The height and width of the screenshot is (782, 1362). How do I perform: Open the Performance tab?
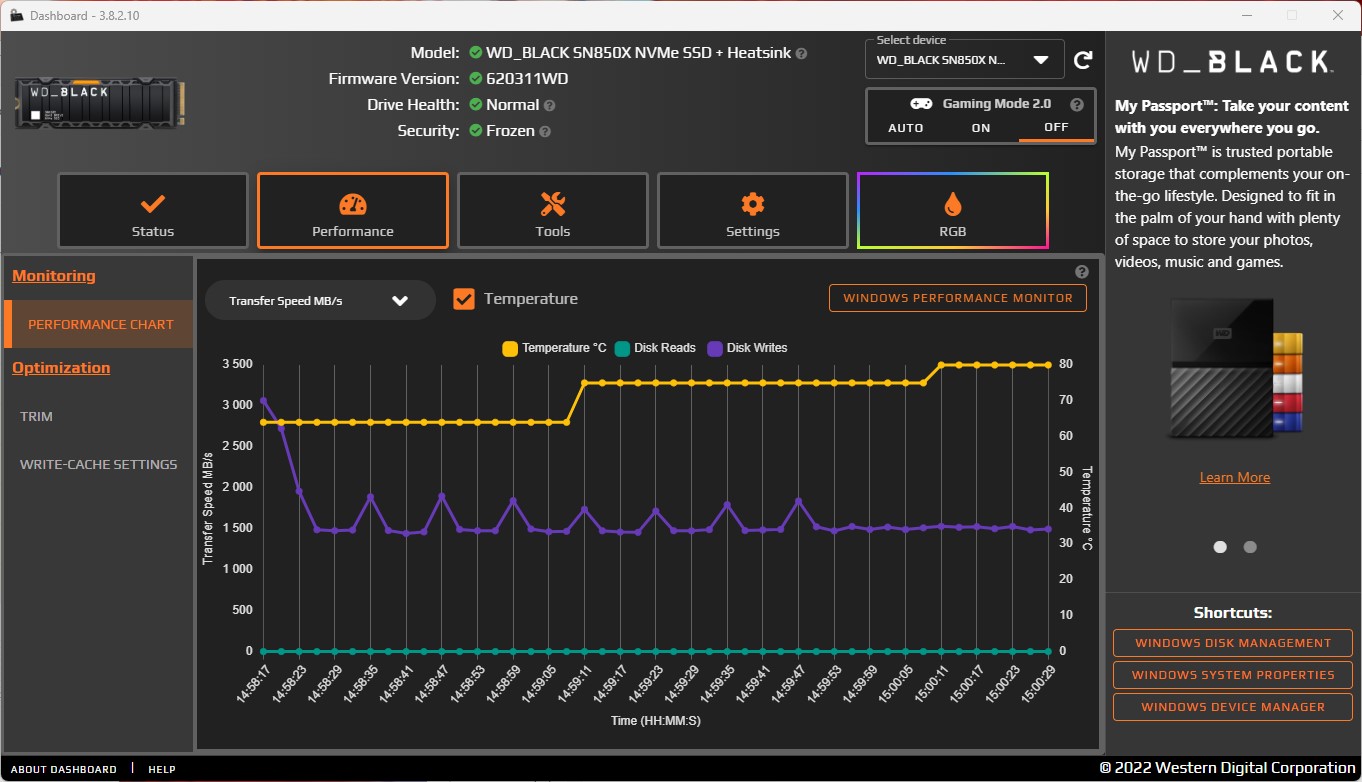point(353,211)
